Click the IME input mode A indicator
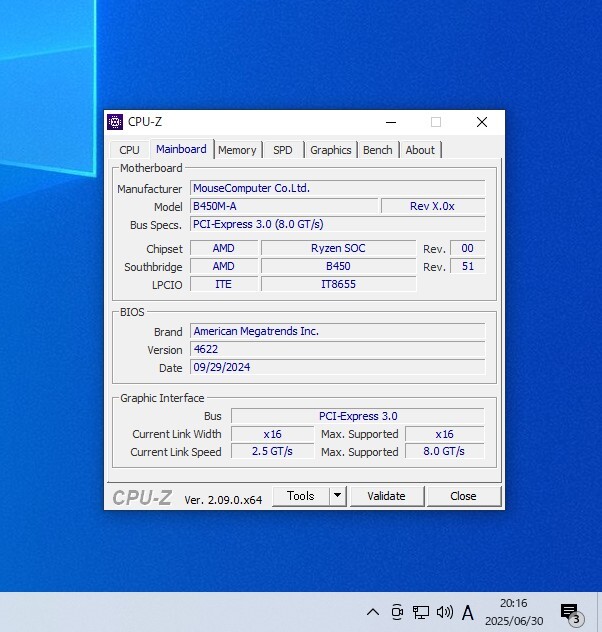602x632 pixels. coord(468,613)
